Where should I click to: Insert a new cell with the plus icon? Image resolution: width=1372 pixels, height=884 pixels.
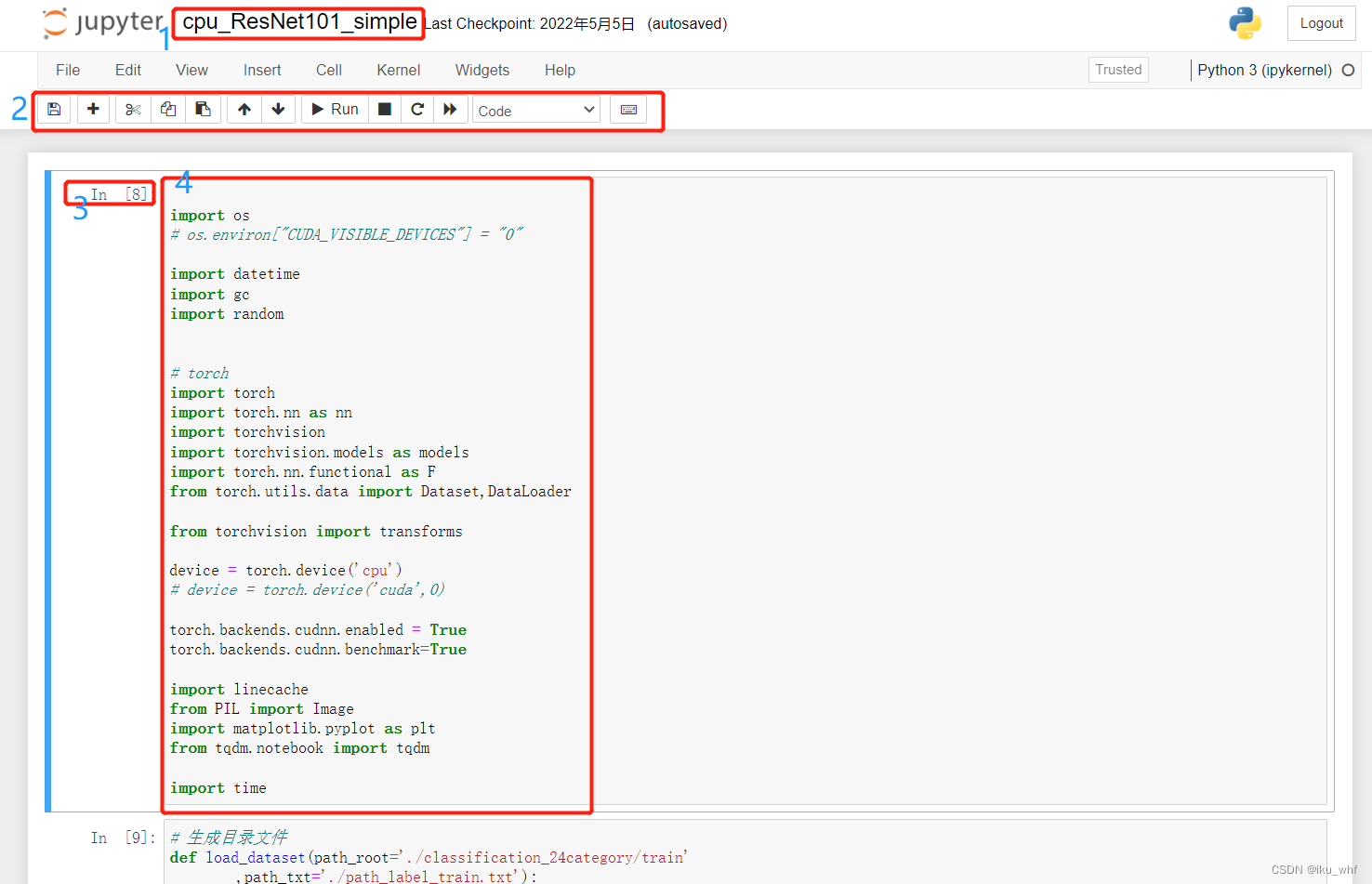click(93, 110)
